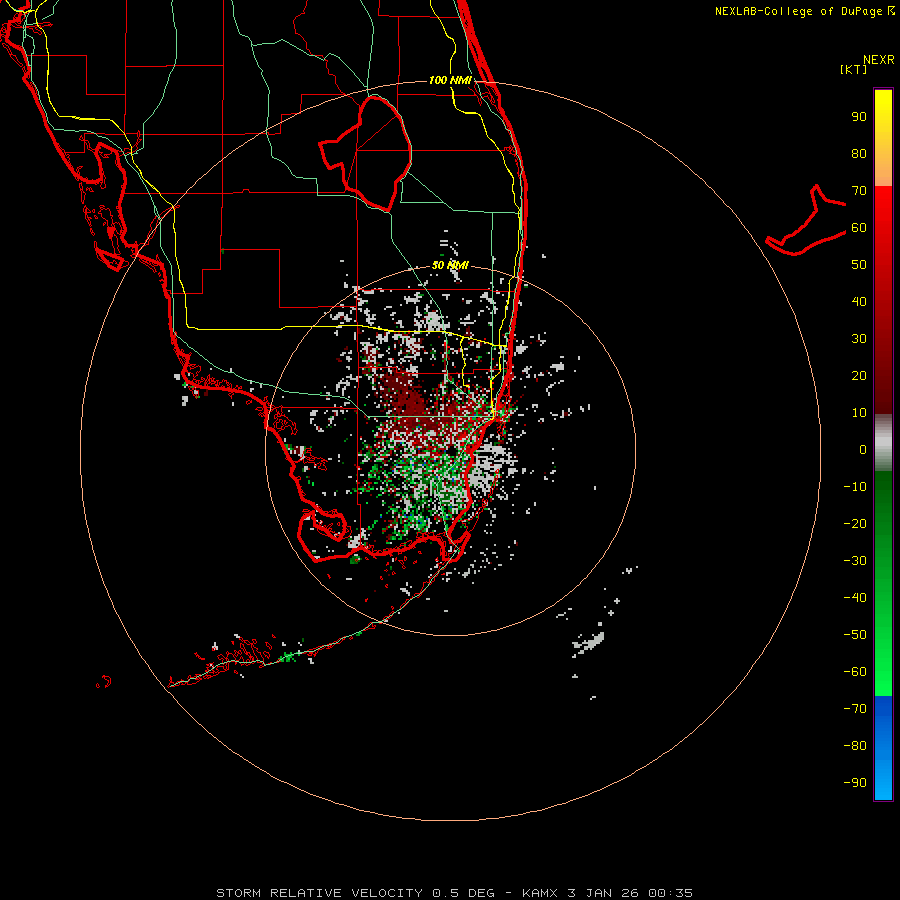Click the 60 value on velocity scale
The height and width of the screenshot is (900, 900).
coord(859,228)
